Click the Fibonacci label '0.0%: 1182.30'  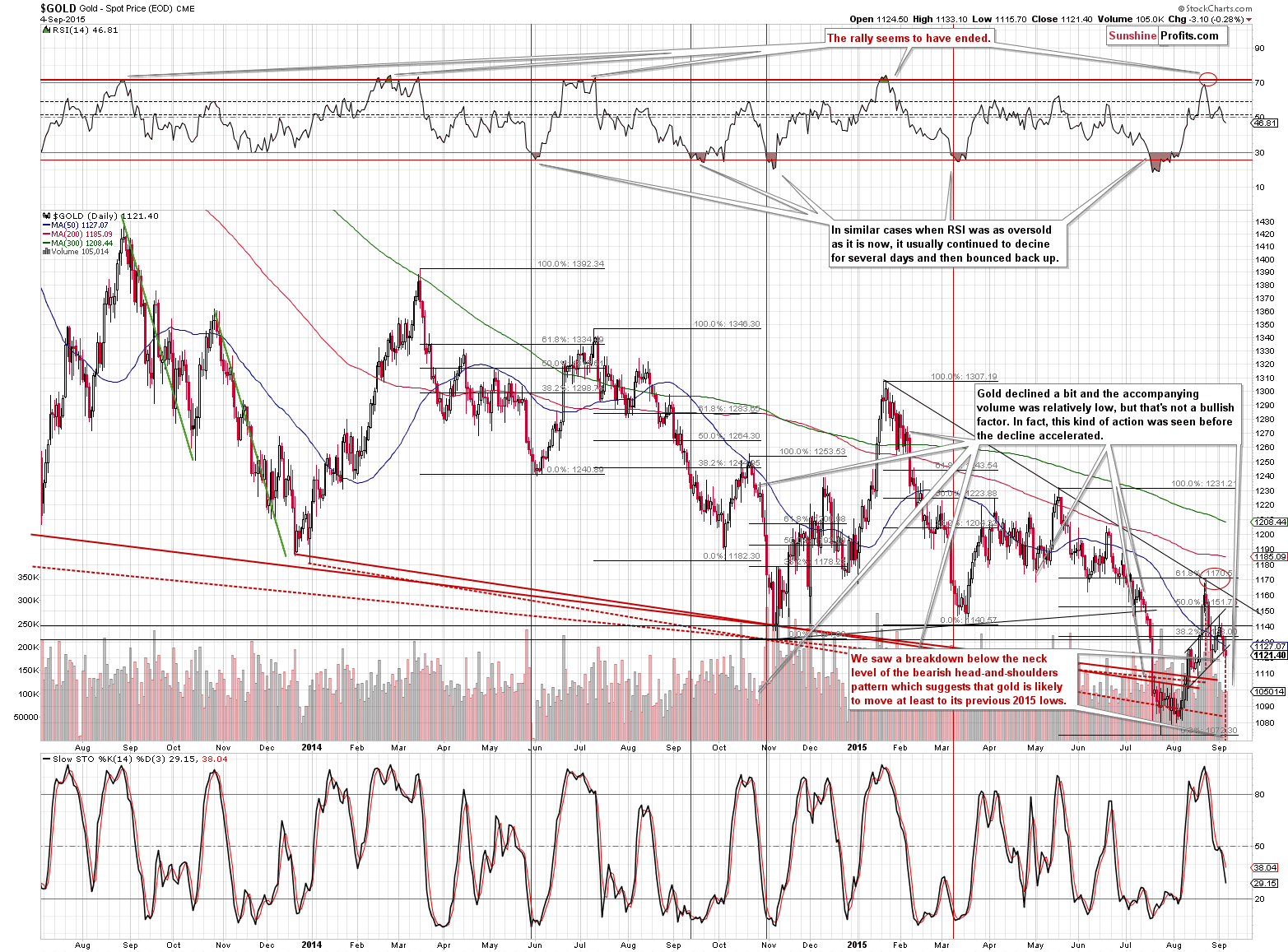point(732,556)
